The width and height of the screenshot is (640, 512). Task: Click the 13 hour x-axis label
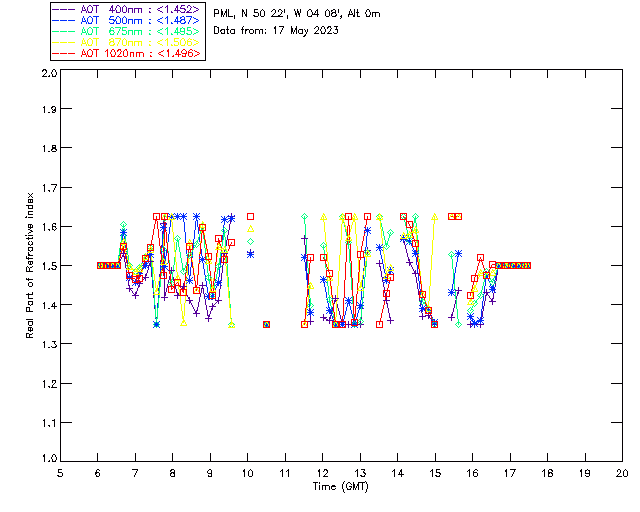tap(360, 473)
